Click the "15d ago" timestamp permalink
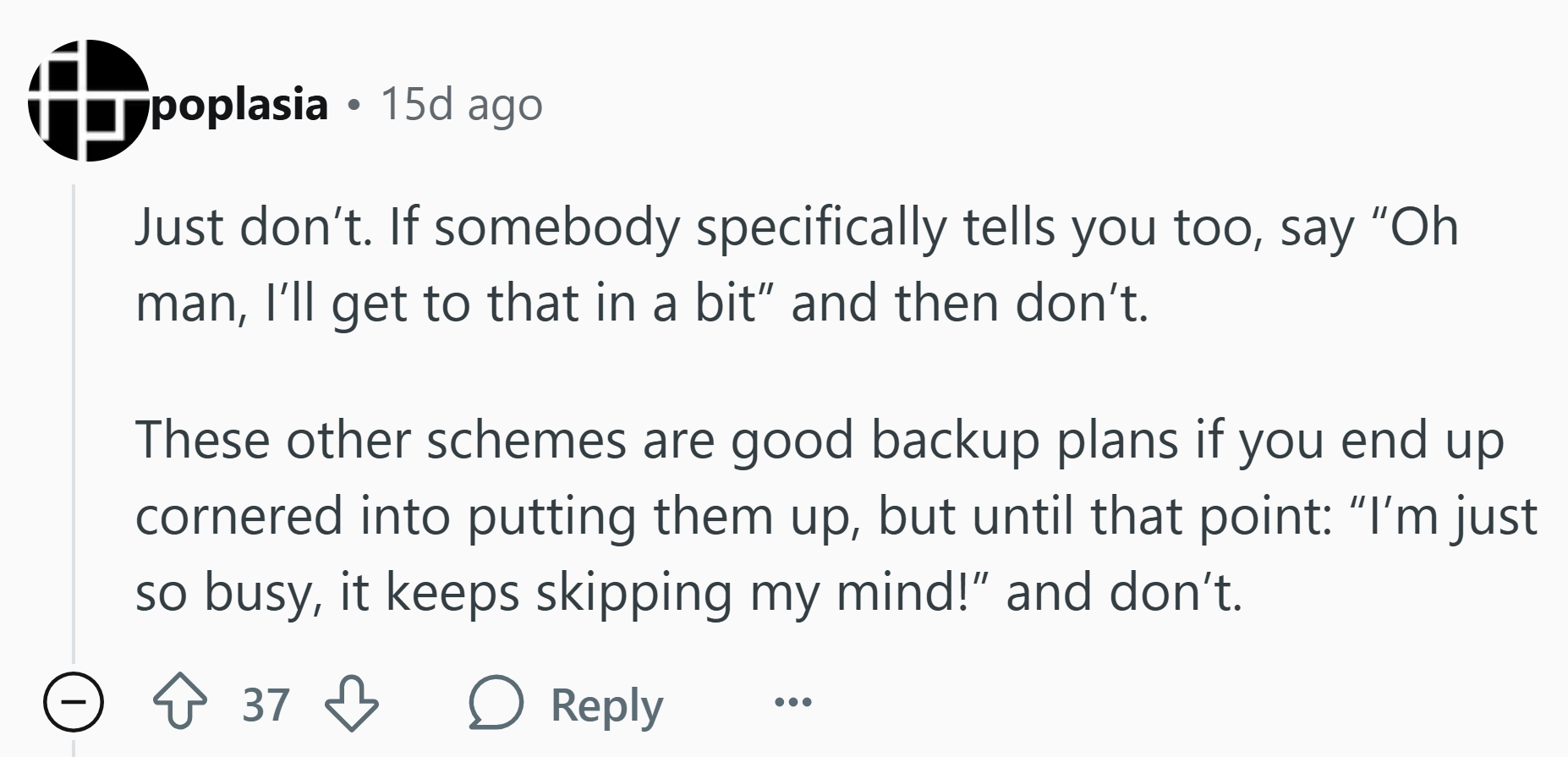This screenshot has height=757, width=1568. (461, 106)
